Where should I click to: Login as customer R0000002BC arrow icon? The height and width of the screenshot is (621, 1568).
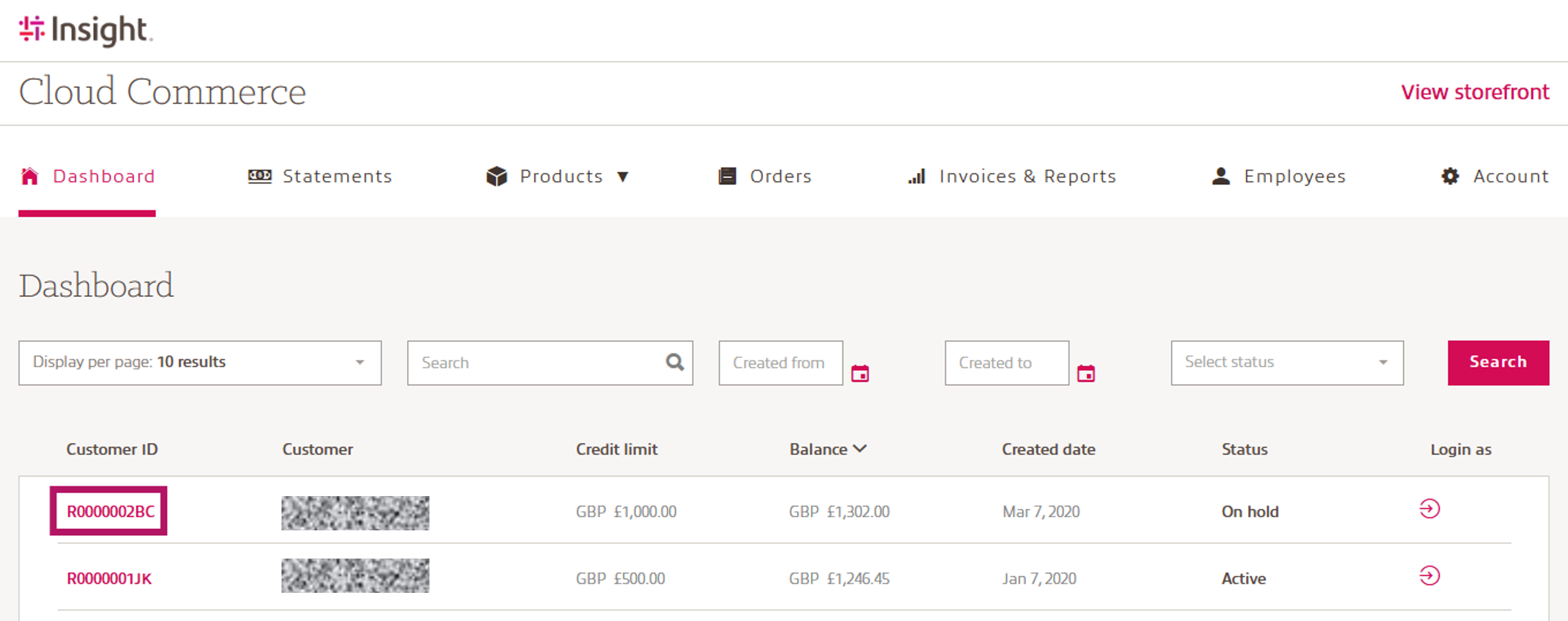point(1429,508)
